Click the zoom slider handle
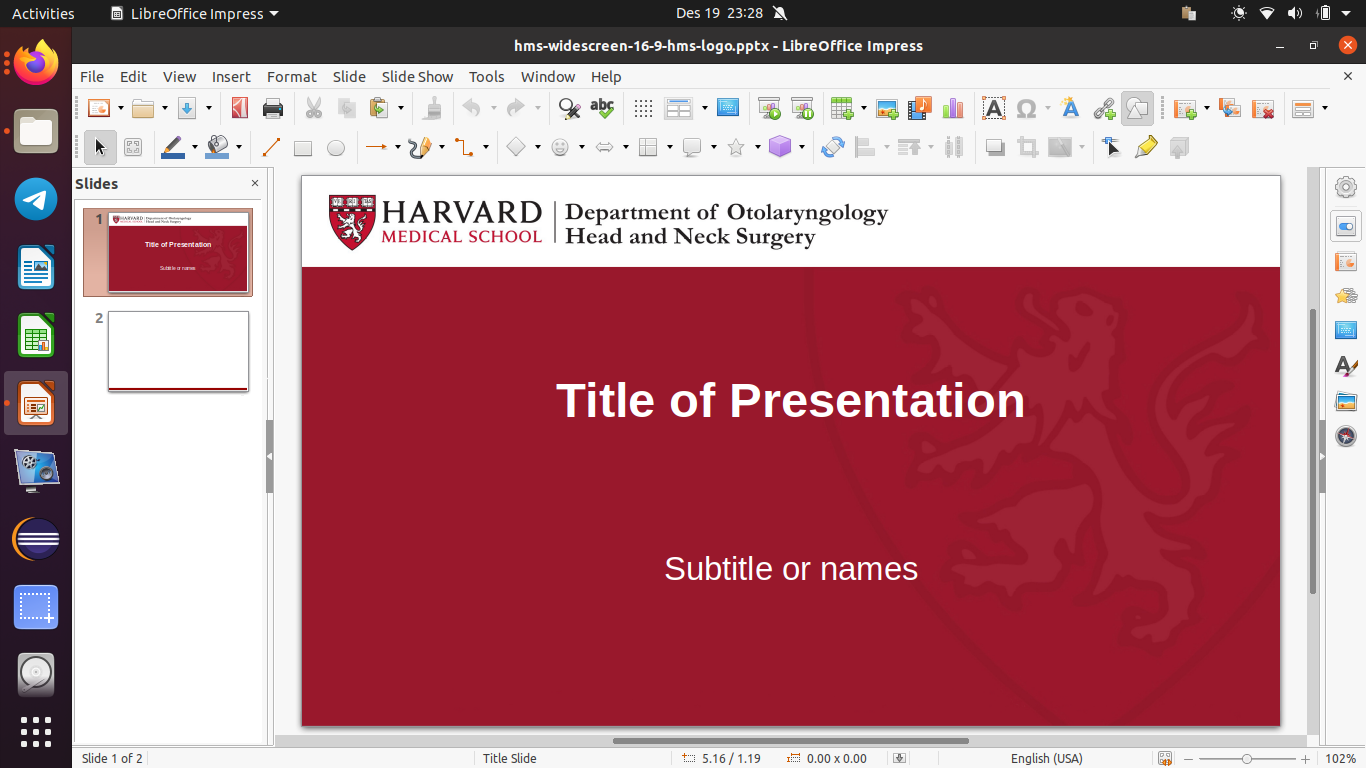This screenshot has height=768, width=1366. tap(1247, 758)
